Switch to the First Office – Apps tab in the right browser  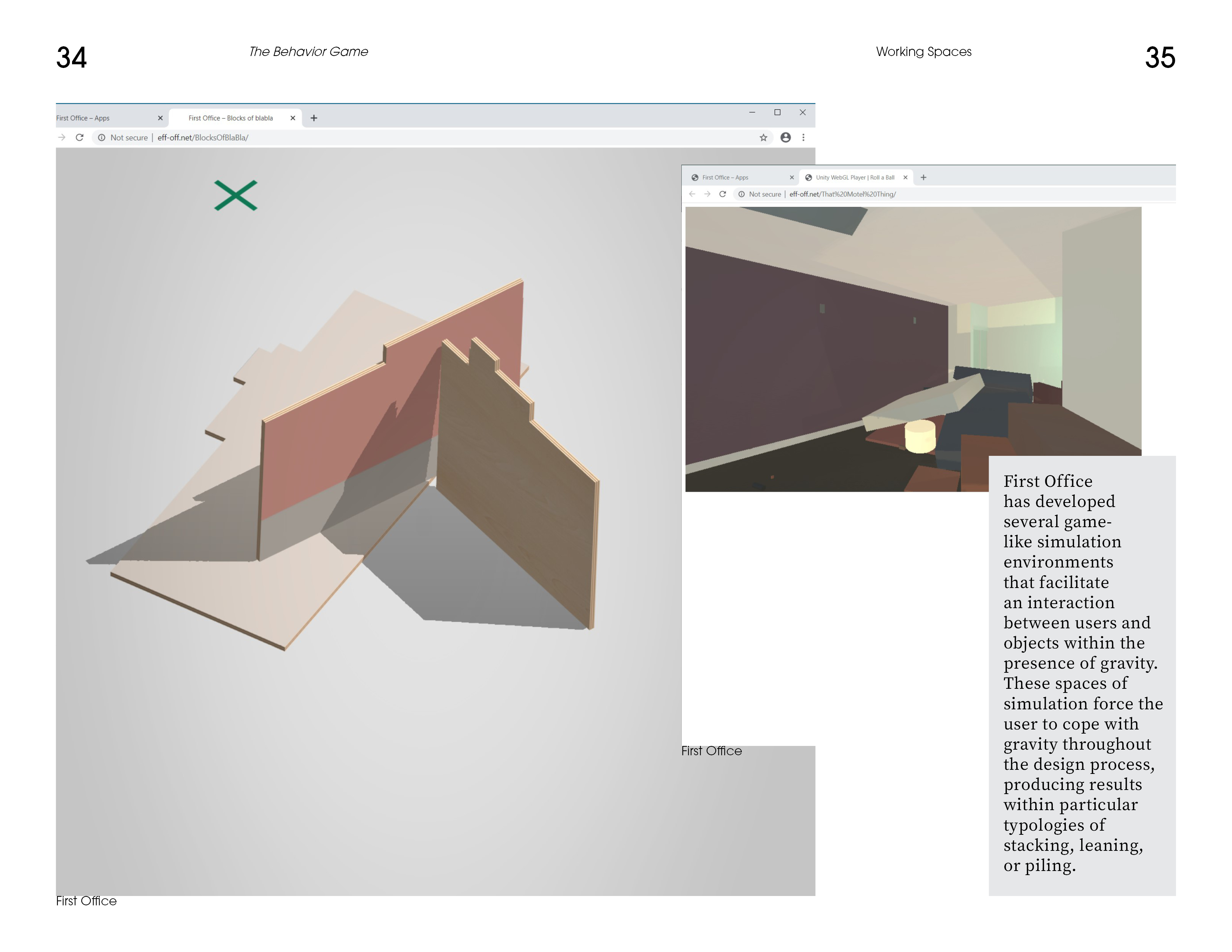(x=725, y=178)
